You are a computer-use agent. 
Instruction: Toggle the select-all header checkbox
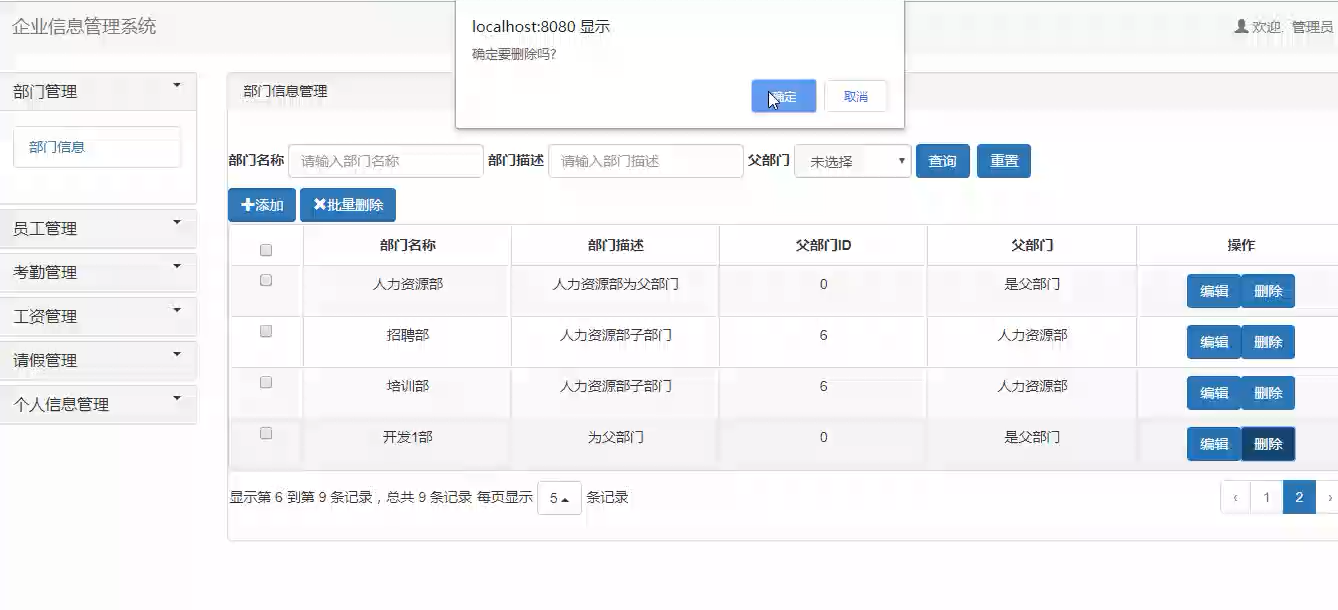[x=266, y=250]
